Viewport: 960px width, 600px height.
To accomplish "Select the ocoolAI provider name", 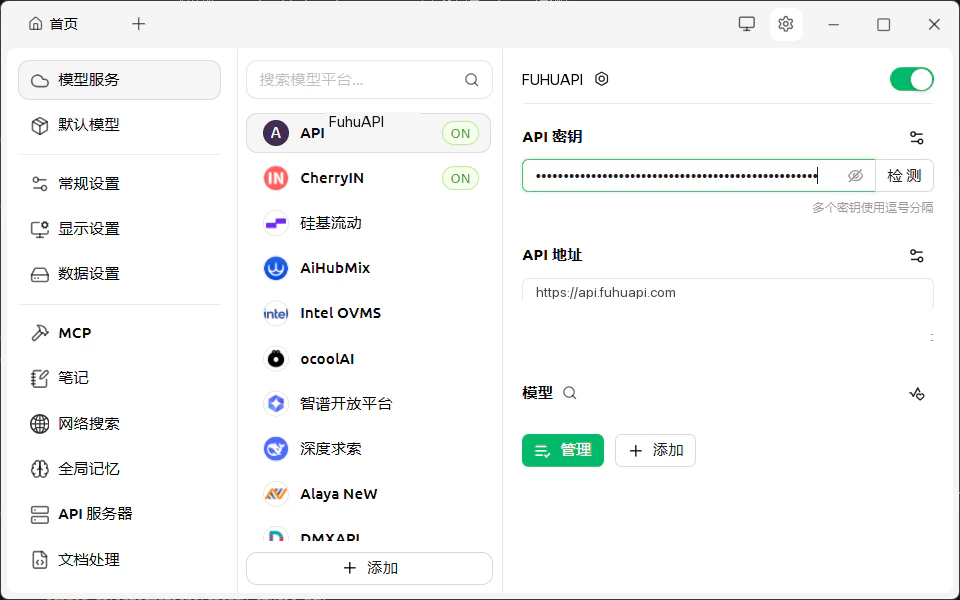I will point(327,359).
